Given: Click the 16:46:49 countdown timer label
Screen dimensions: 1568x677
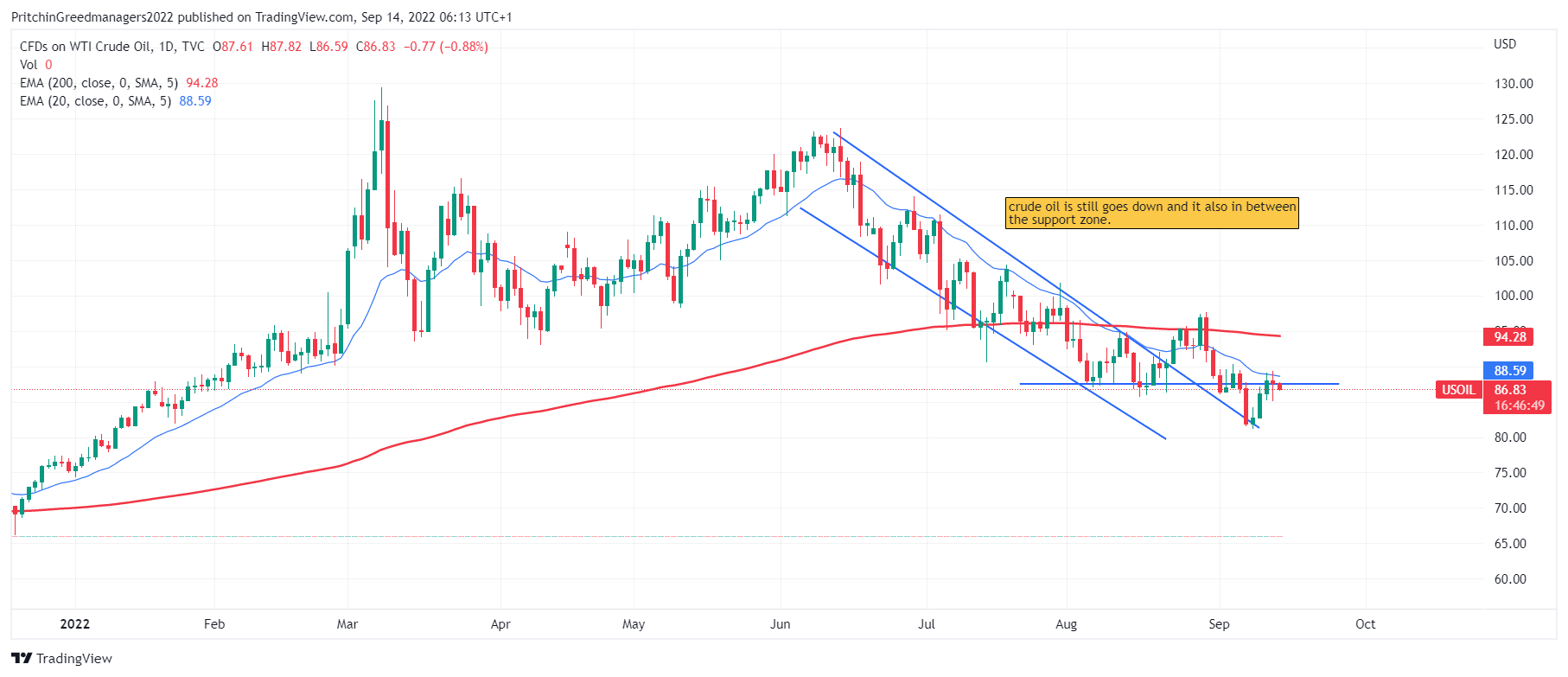Looking at the screenshot, I should tap(1520, 406).
